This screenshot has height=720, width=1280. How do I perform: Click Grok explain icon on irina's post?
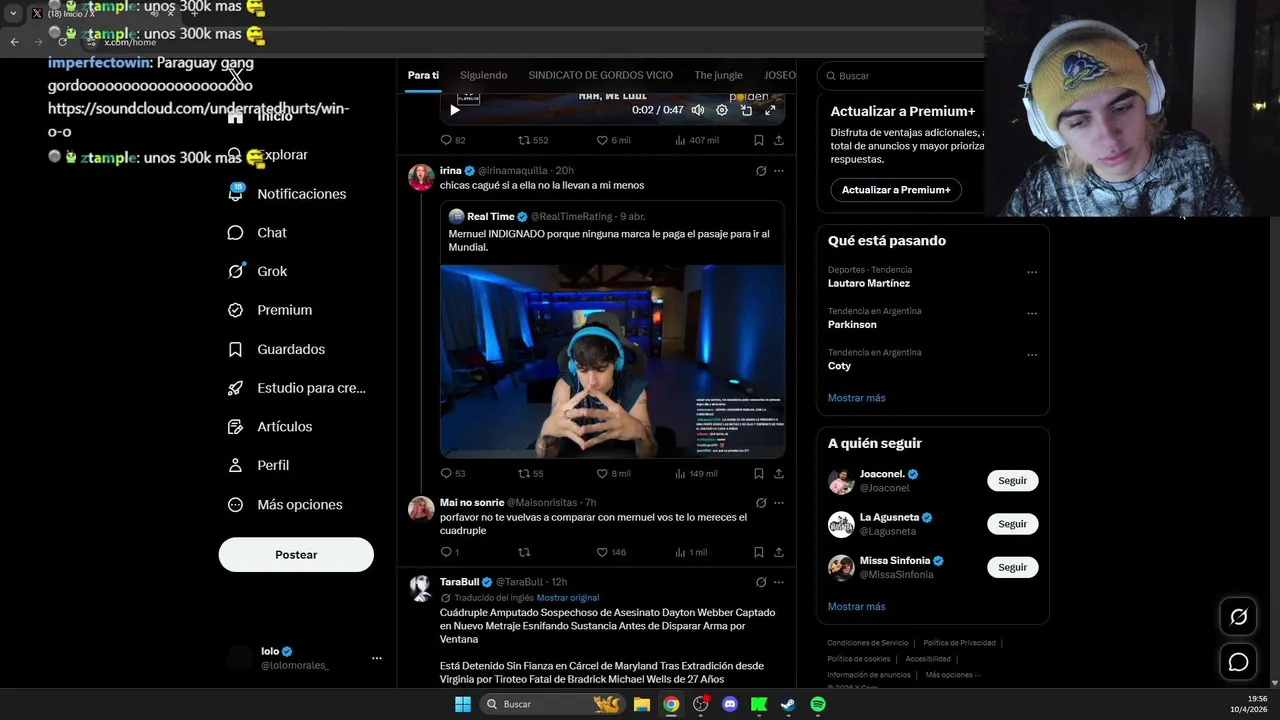761,171
